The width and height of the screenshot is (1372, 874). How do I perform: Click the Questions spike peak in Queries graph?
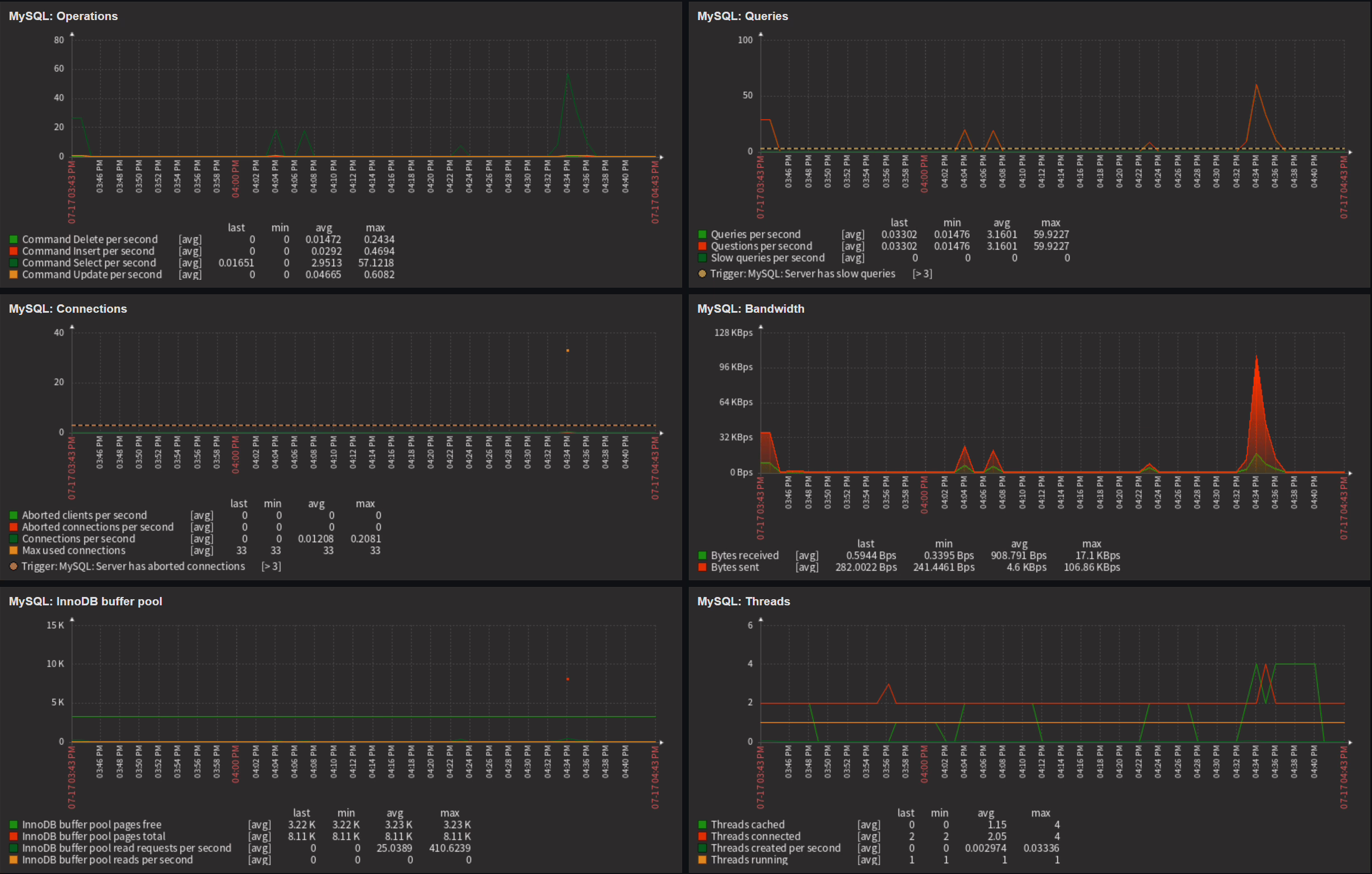pyautogui.click(x=1256, y=85)
